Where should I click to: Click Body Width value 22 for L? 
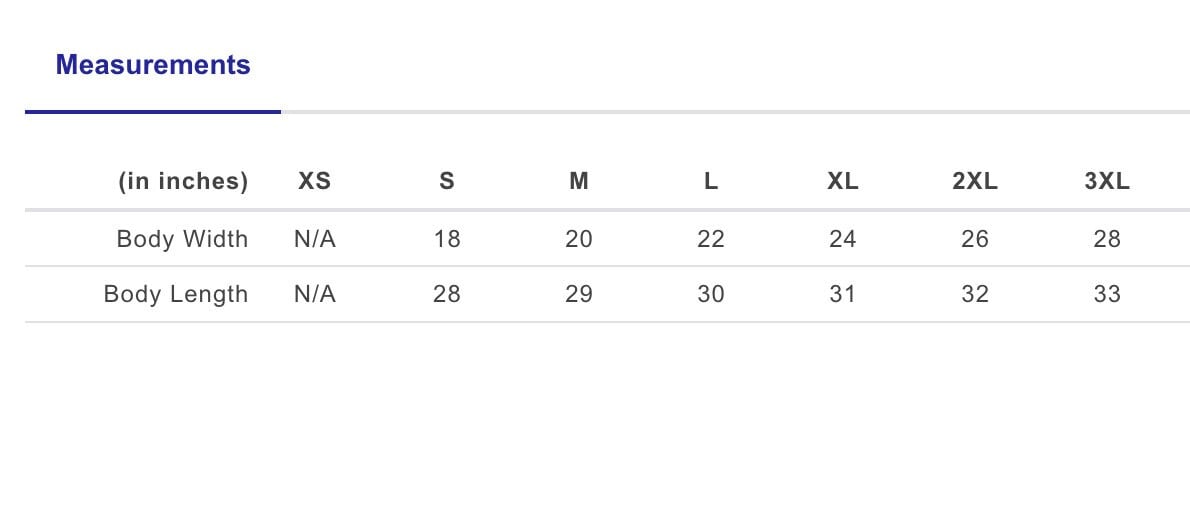pos(711,238)
